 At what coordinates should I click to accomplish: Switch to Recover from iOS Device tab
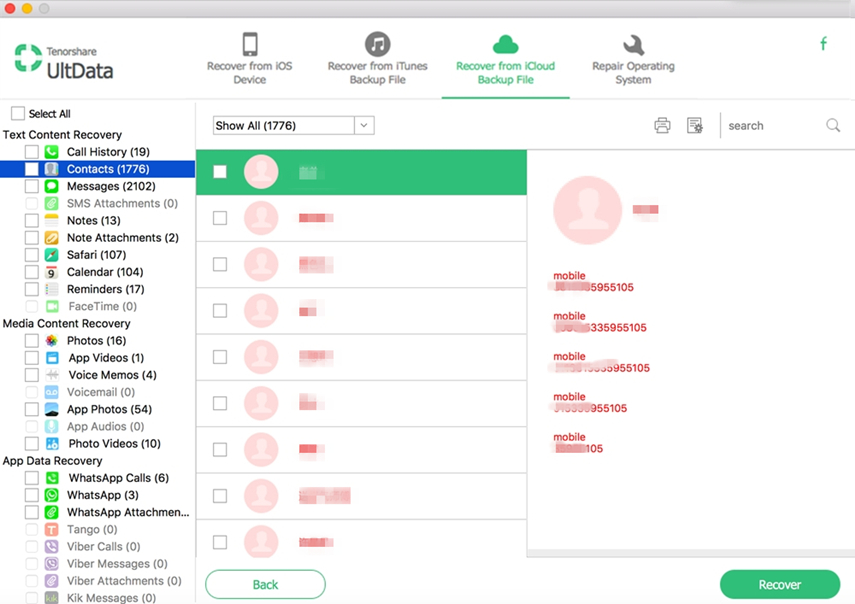[x=250, y=59]
